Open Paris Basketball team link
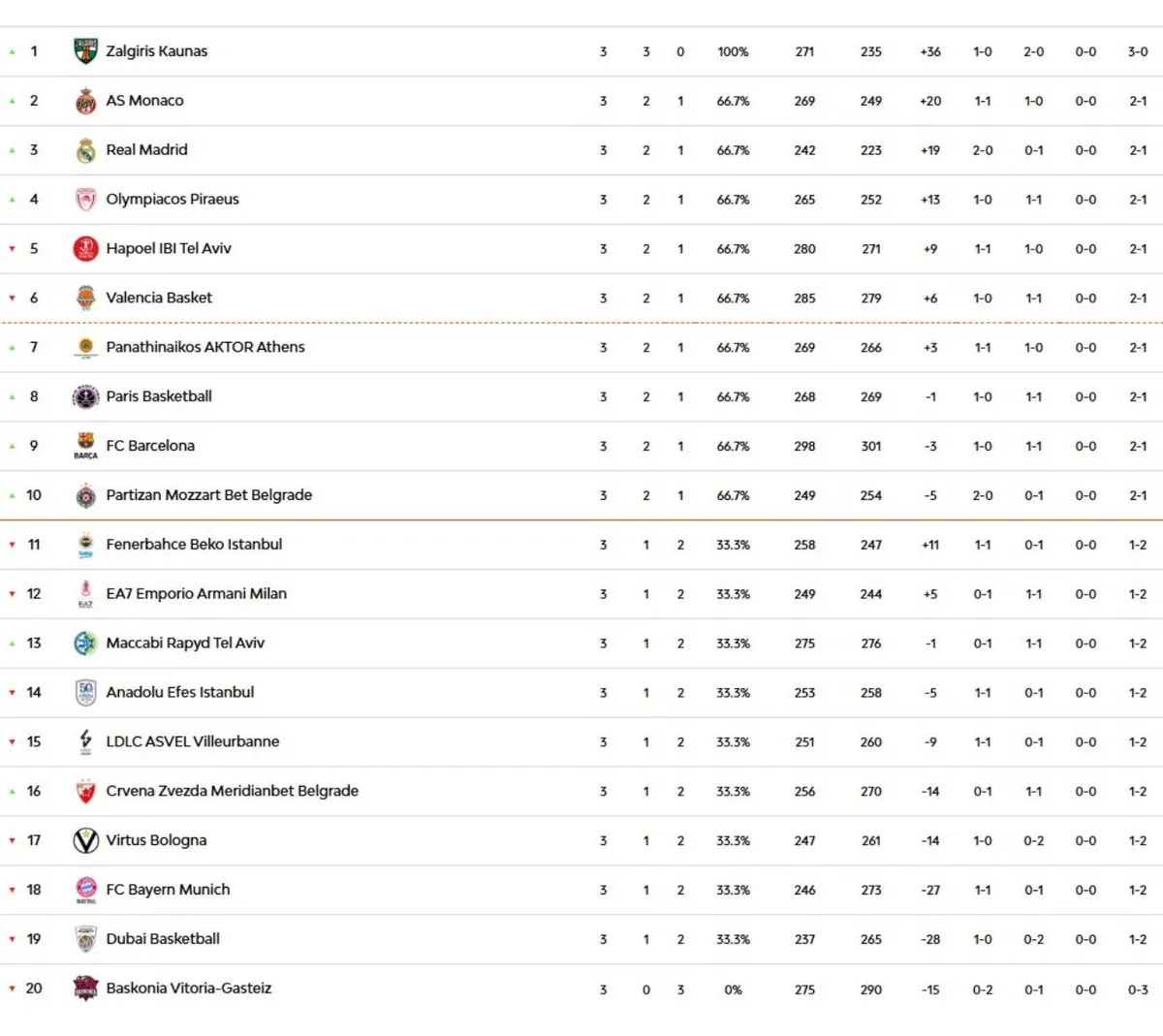The width and height of the screenshot is (1163, 1036). pyautogui.click(x=159, y=396)
